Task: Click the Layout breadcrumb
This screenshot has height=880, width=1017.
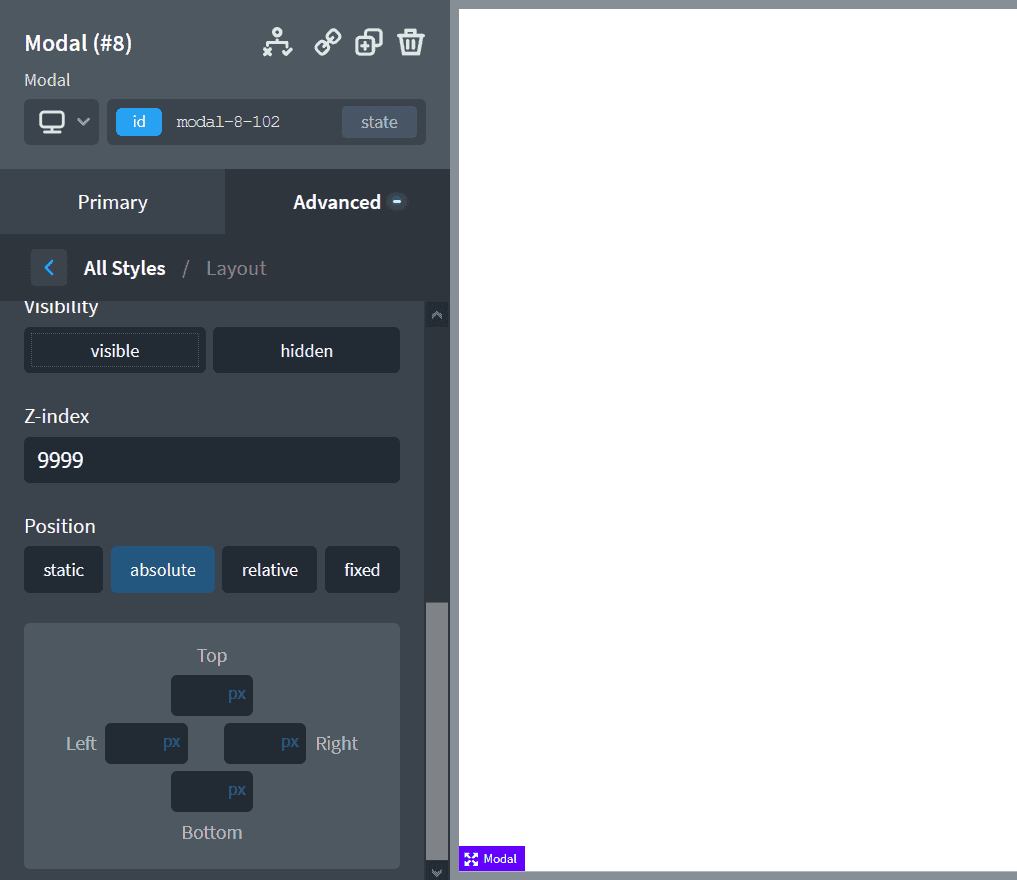Action: pos(236,268)
